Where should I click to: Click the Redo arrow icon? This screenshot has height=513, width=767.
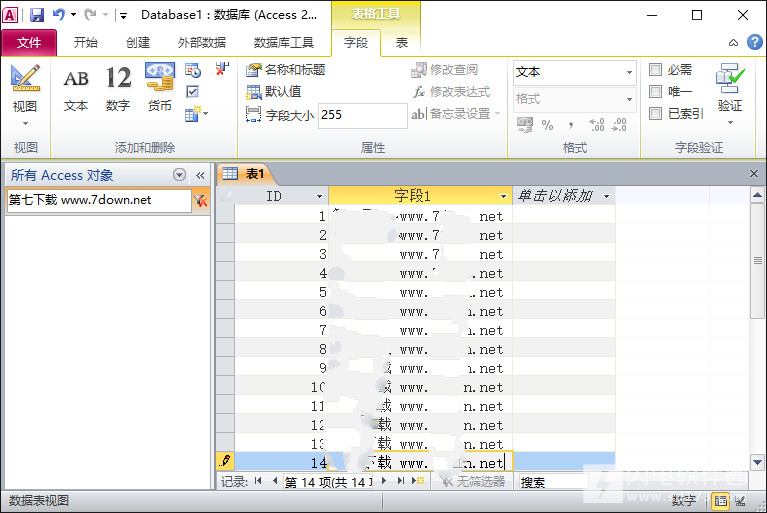pos(90,15)
